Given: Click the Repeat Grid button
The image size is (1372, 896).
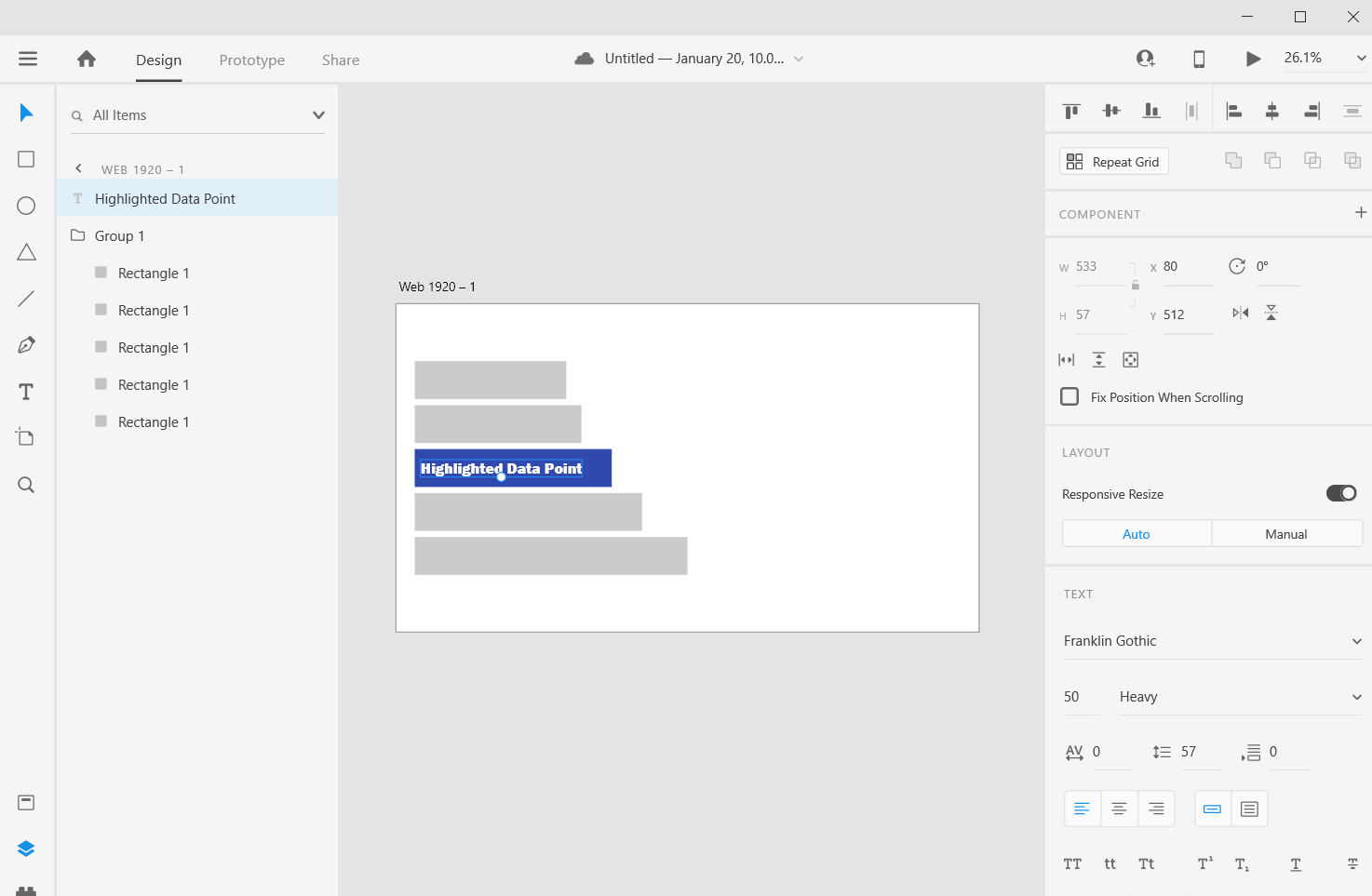Looking at the screenshot, I should (x=1113, y=160).
